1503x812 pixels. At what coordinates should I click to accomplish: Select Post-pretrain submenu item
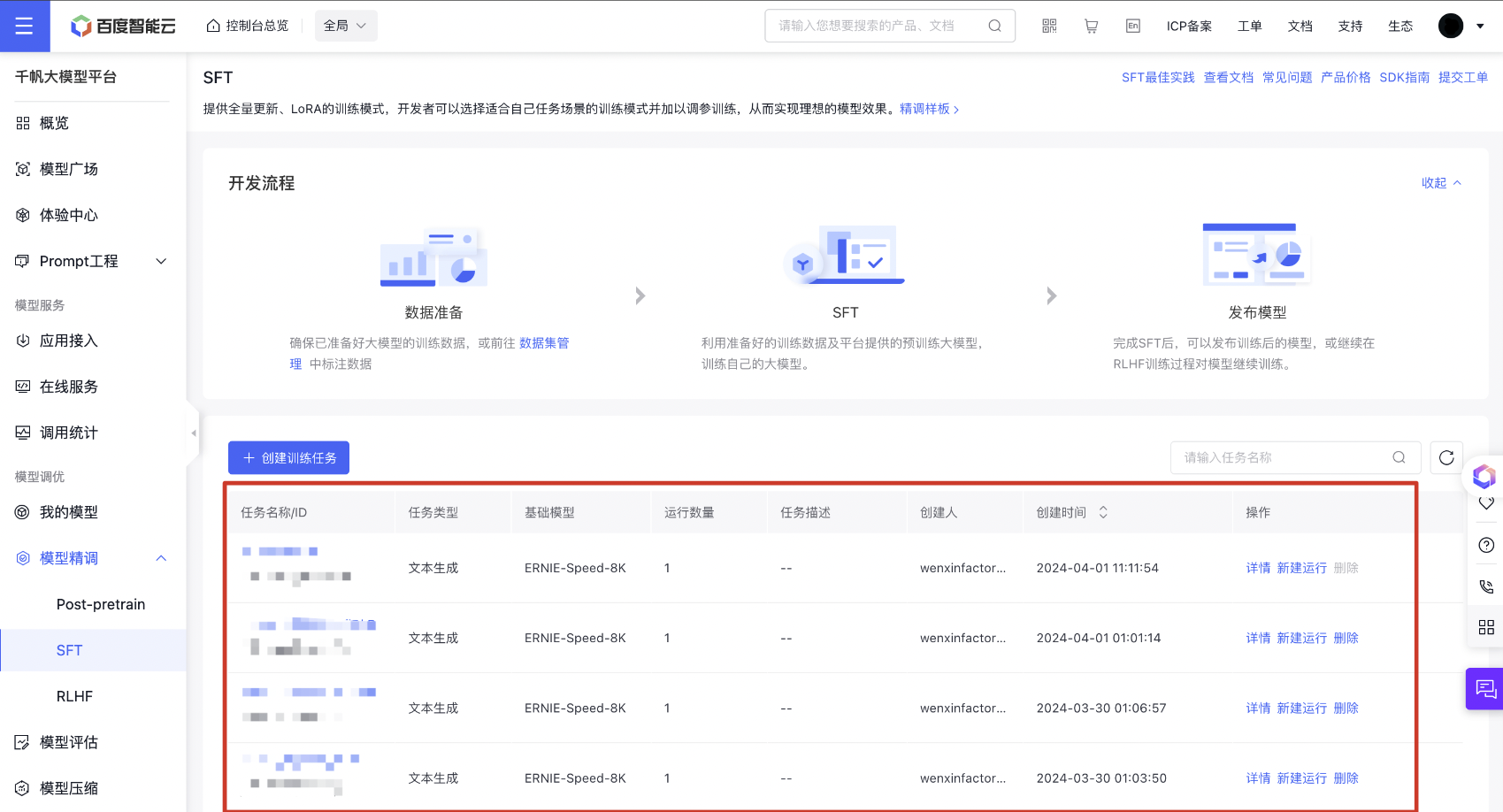point(101,604)
